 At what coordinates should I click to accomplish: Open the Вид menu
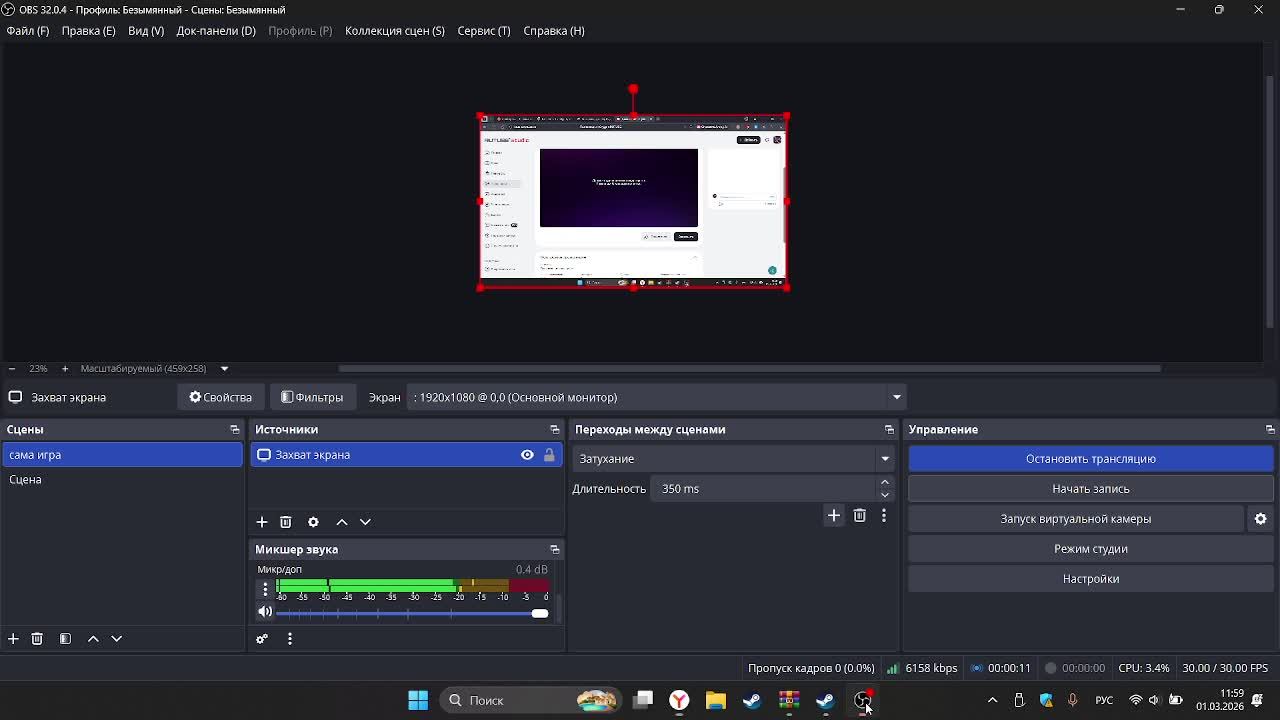[x=146, y=31]
